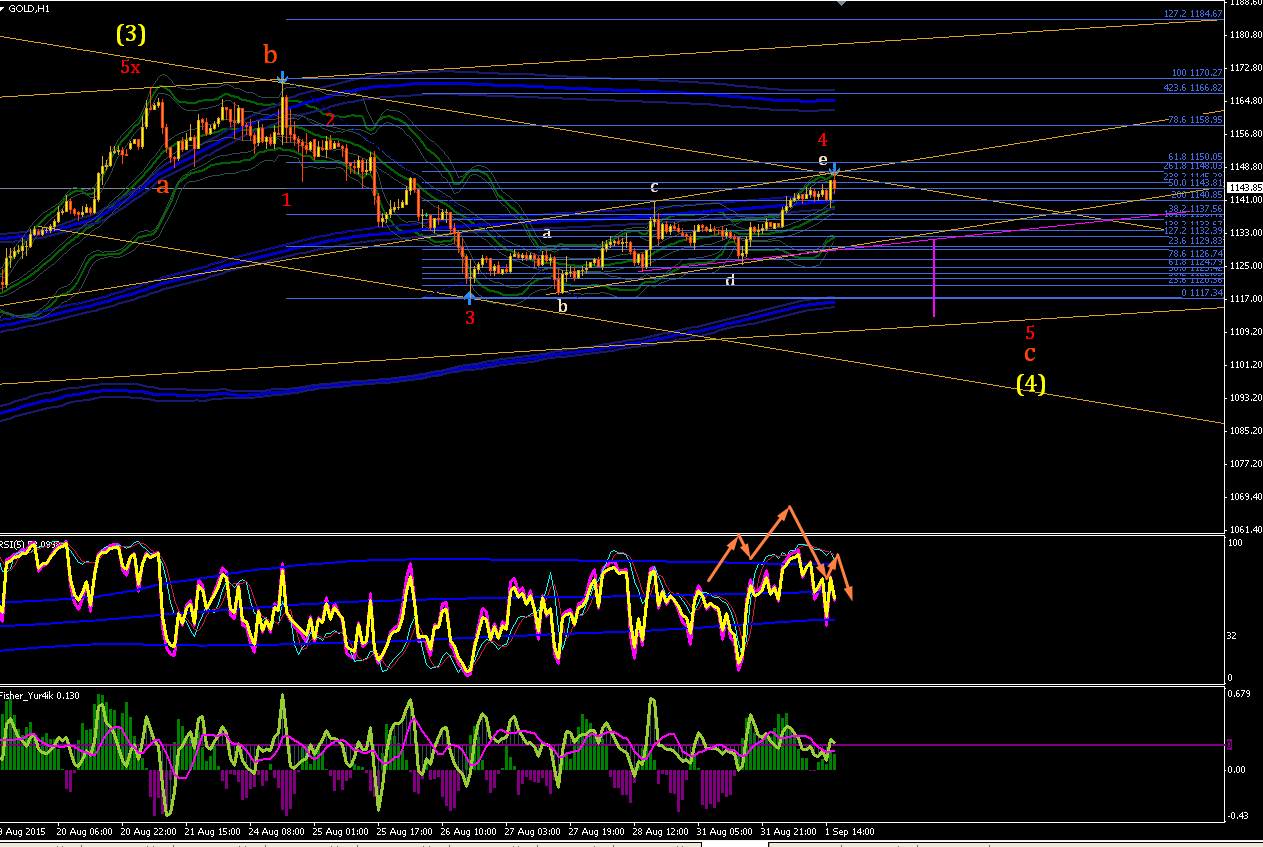Click the 1109.20 value on the price axis
This screenshot has height=847, width=1263.
coord(1245,331)
